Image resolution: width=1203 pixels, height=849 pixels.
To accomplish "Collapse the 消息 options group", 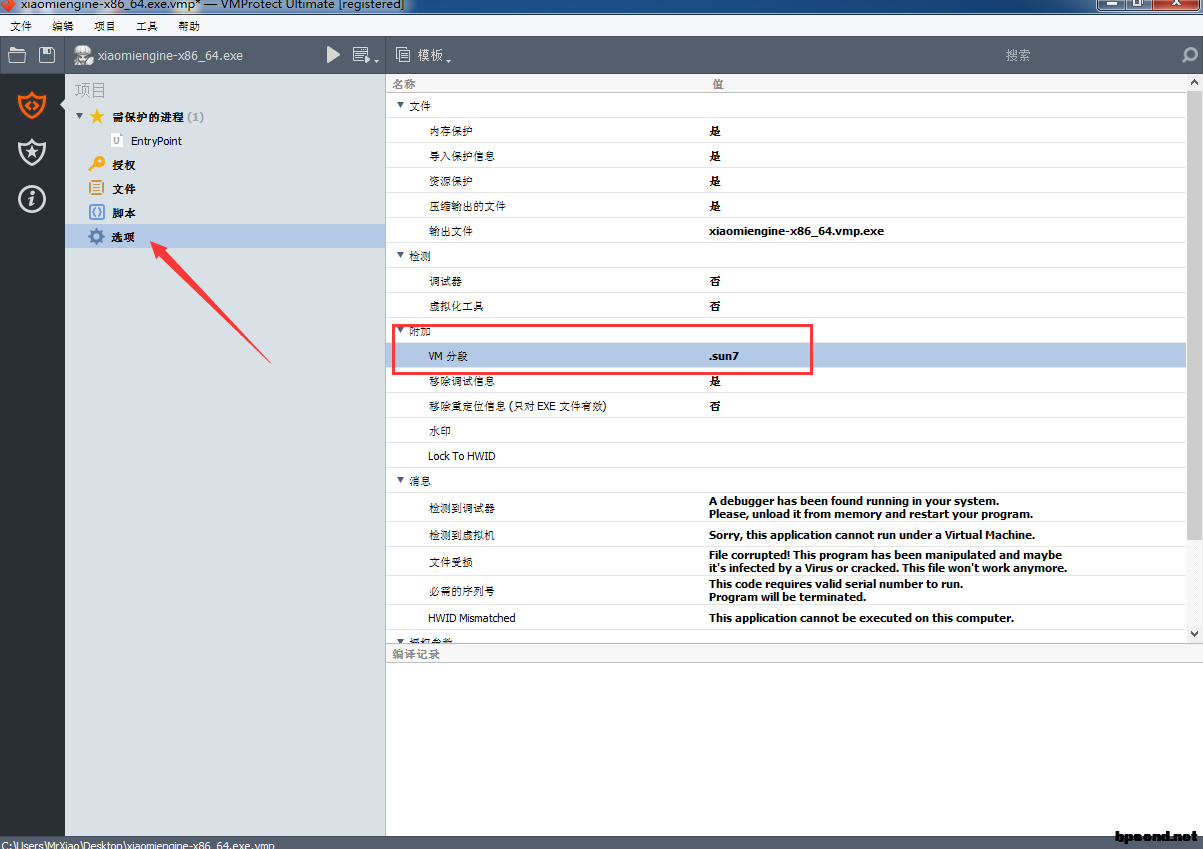I will (x=400, y=481).
